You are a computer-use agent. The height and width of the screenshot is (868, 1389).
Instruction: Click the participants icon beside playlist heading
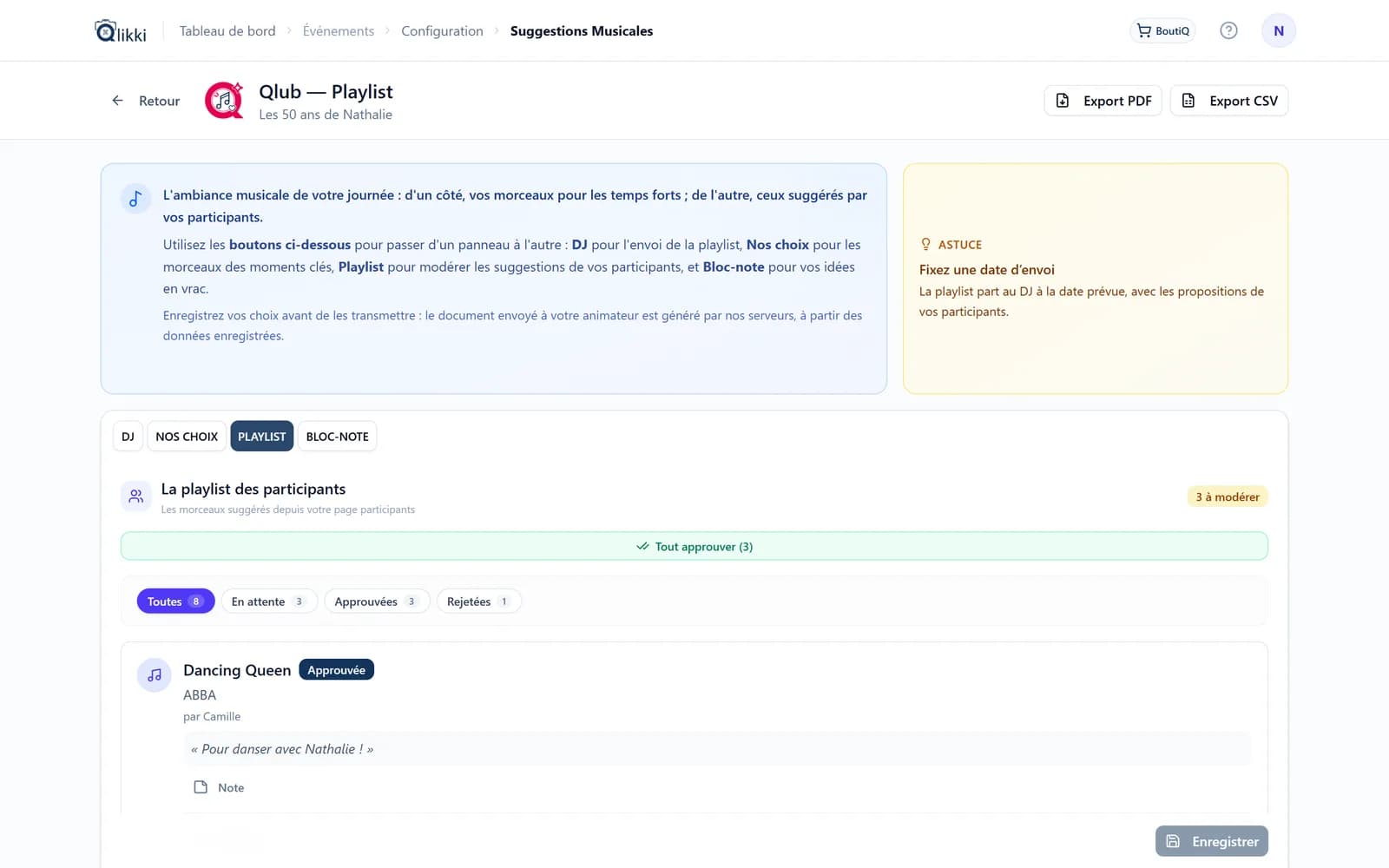[136, 496]
